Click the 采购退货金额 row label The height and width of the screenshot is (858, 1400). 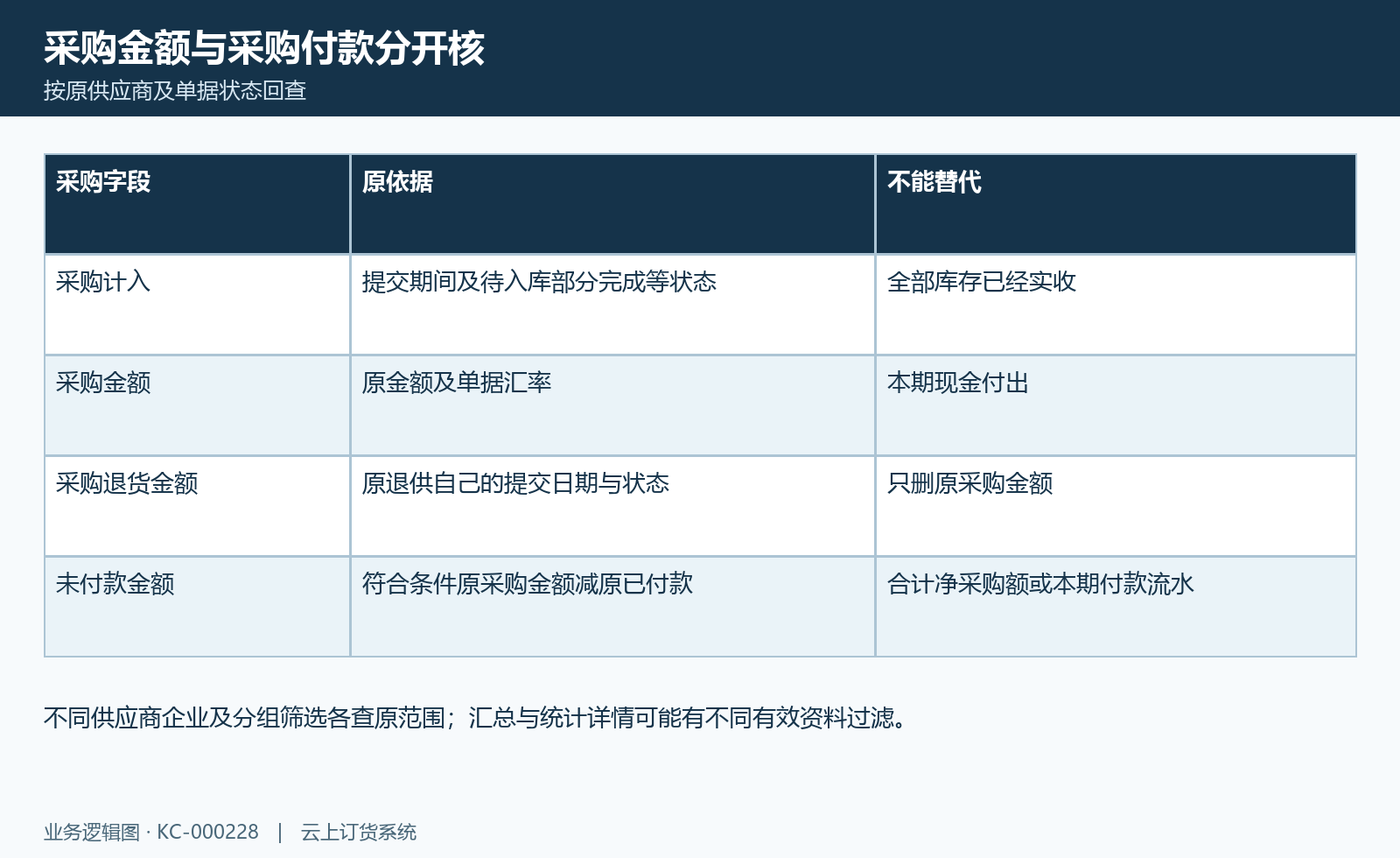coord(197,506)
